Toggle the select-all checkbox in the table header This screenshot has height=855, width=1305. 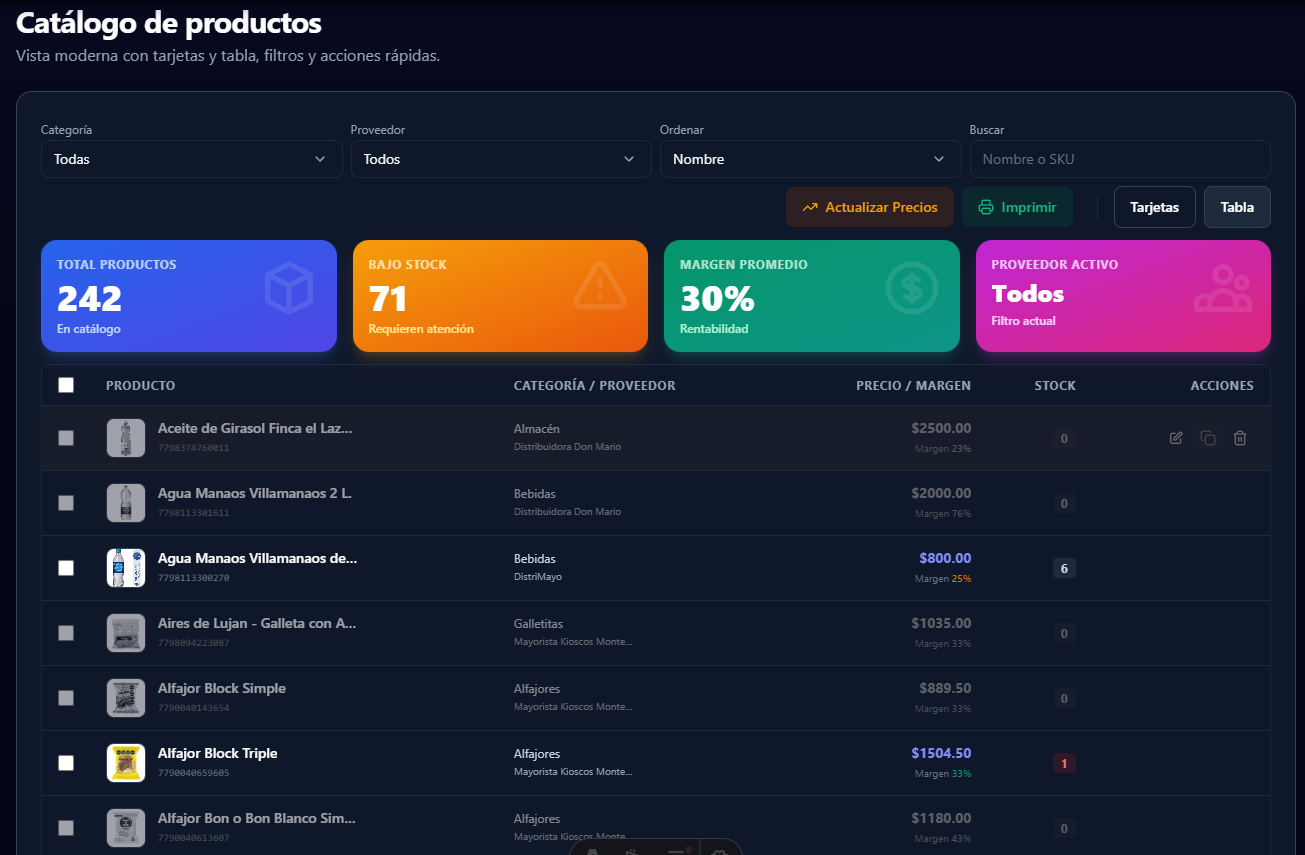(x=66, y=385)
